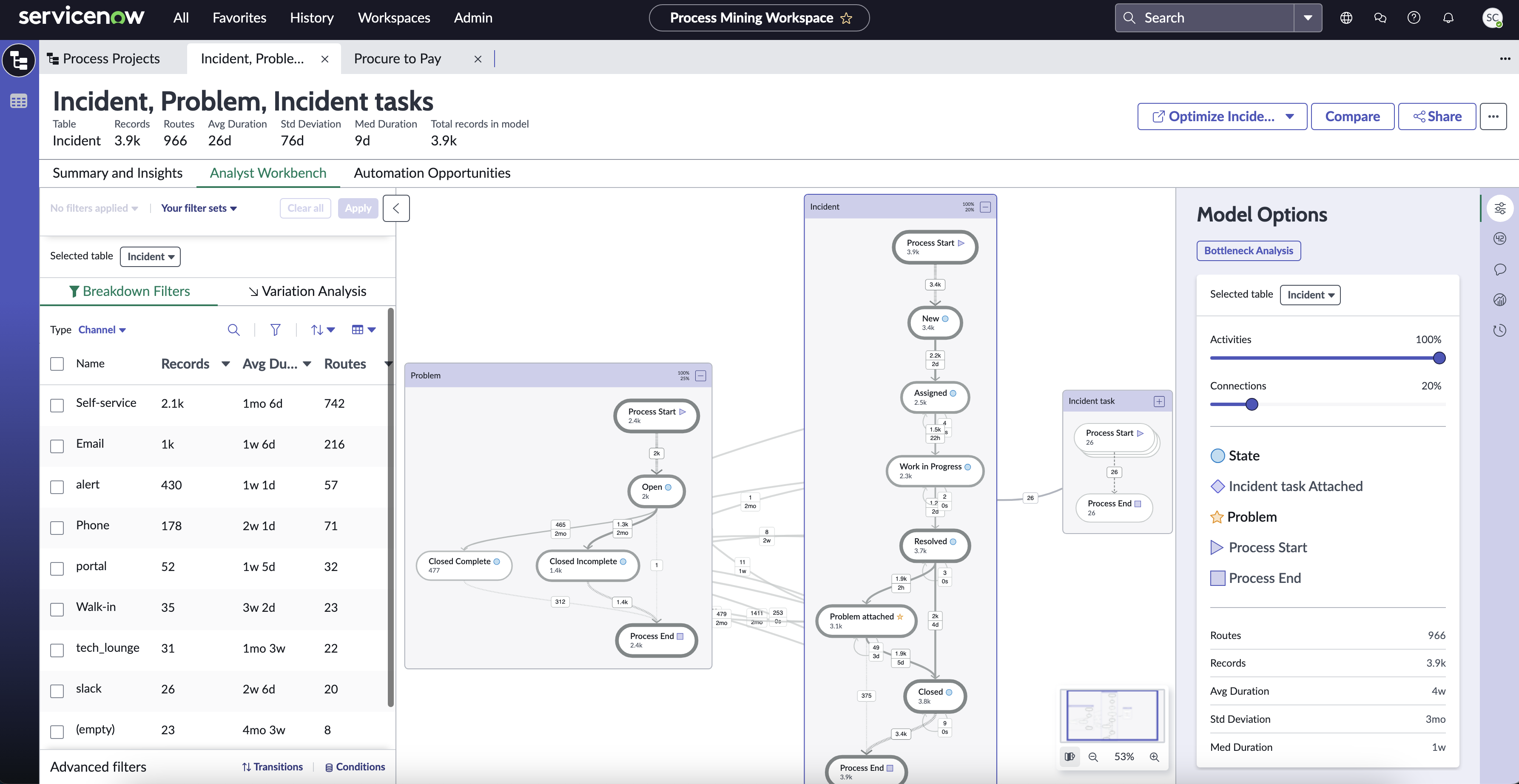Close the Procure to Pay tab
Viewport: 1519px width, 784px height.
coord(478,59)
